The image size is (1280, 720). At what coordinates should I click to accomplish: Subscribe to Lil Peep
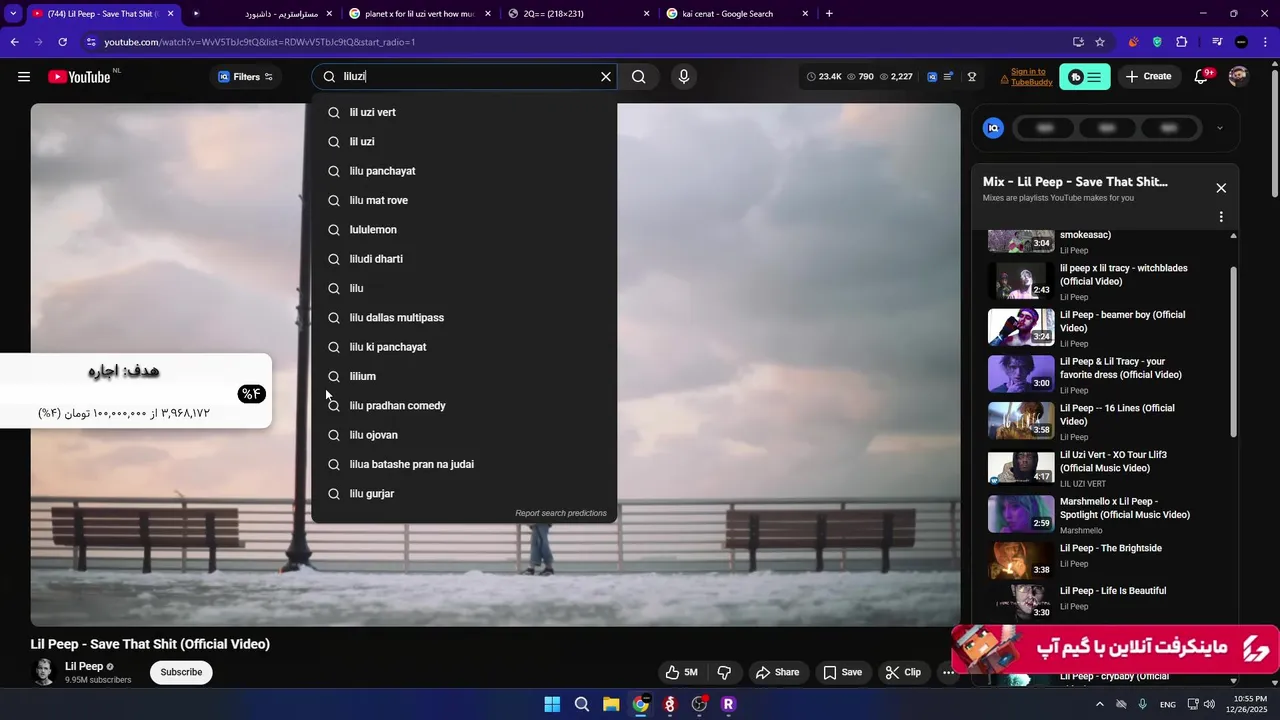tap(181, 672)
